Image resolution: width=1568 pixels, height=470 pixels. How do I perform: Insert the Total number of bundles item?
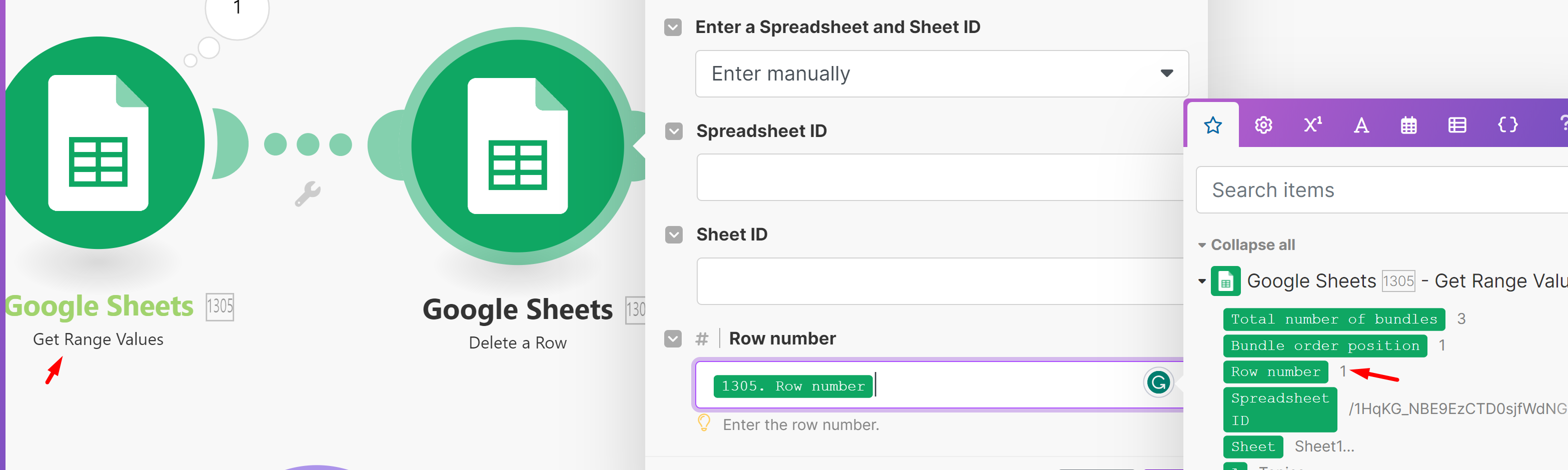(x=1333, y=319)
